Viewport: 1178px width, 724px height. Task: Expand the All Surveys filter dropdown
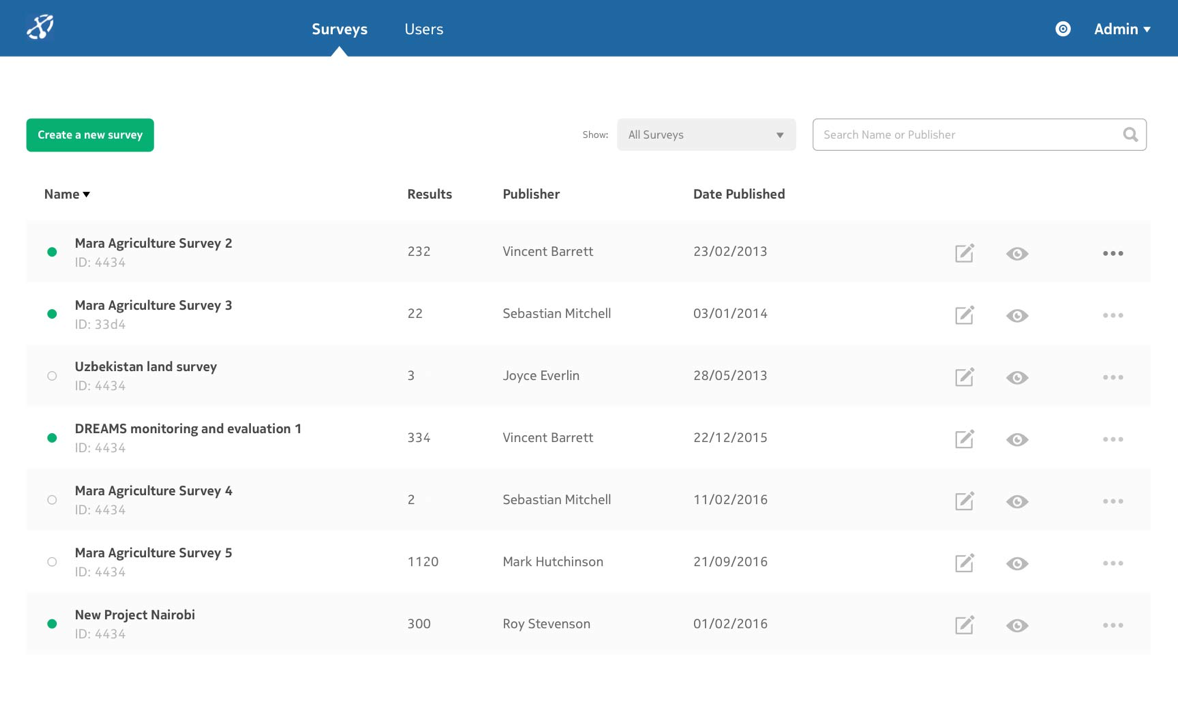[x=706, y=135]
